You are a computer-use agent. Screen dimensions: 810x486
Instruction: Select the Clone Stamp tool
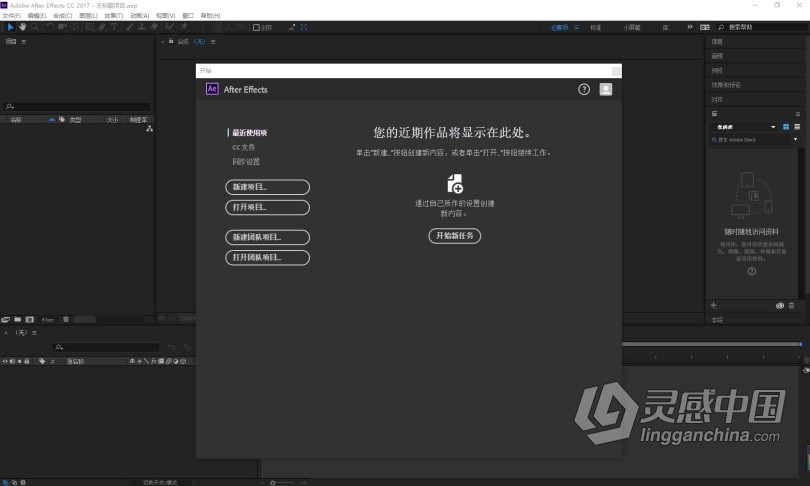click(142, 27)
